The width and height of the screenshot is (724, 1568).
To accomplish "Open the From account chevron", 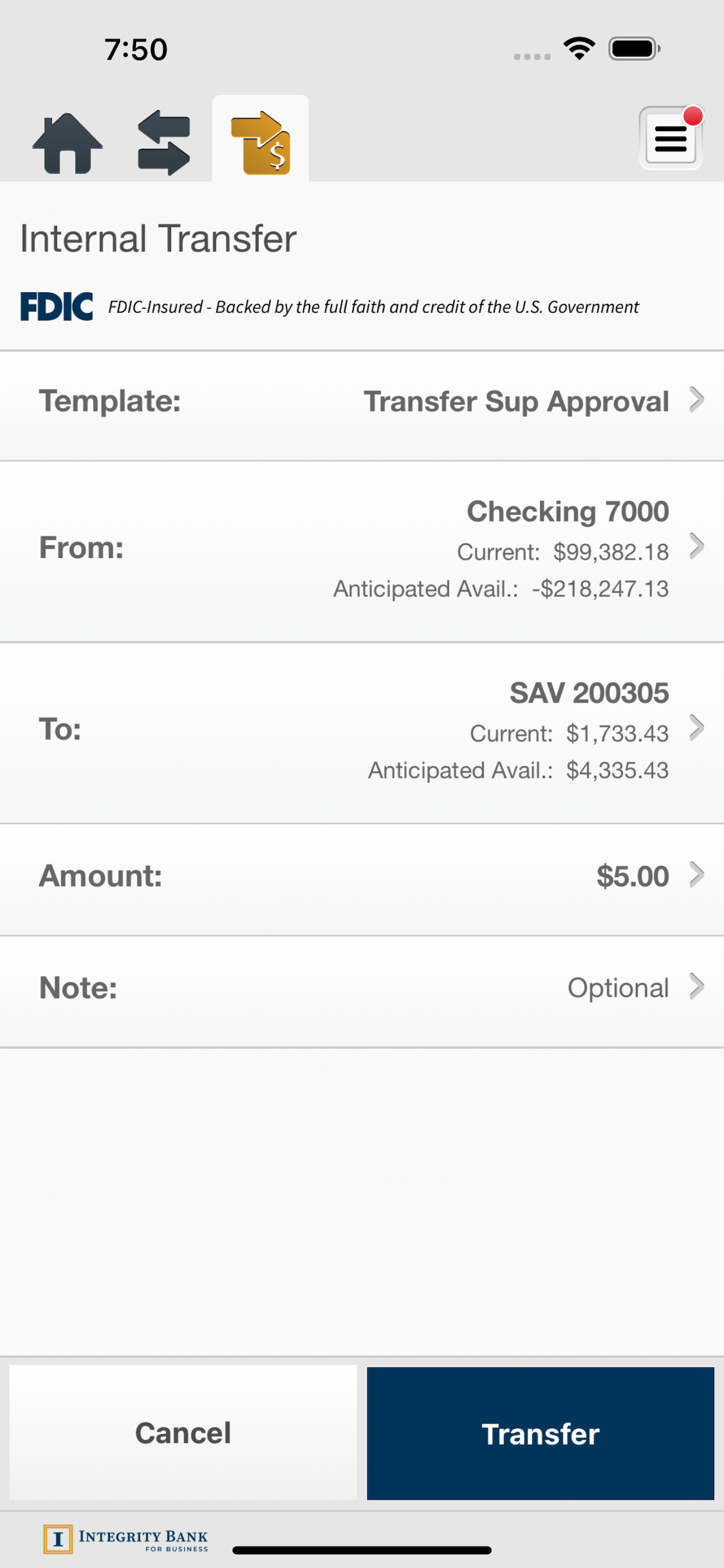I will 697,546.
